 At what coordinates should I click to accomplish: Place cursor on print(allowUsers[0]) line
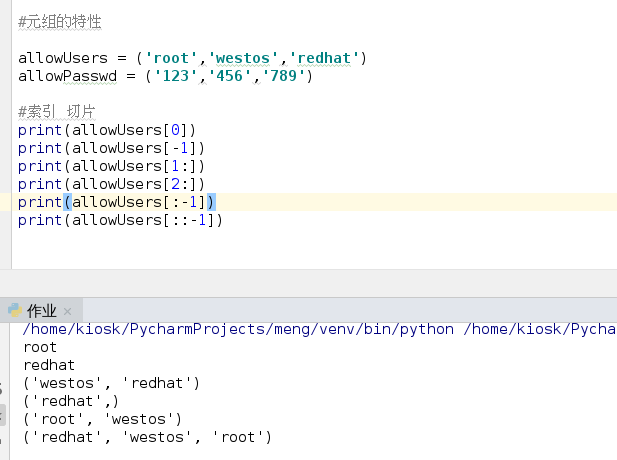(107, 130)
